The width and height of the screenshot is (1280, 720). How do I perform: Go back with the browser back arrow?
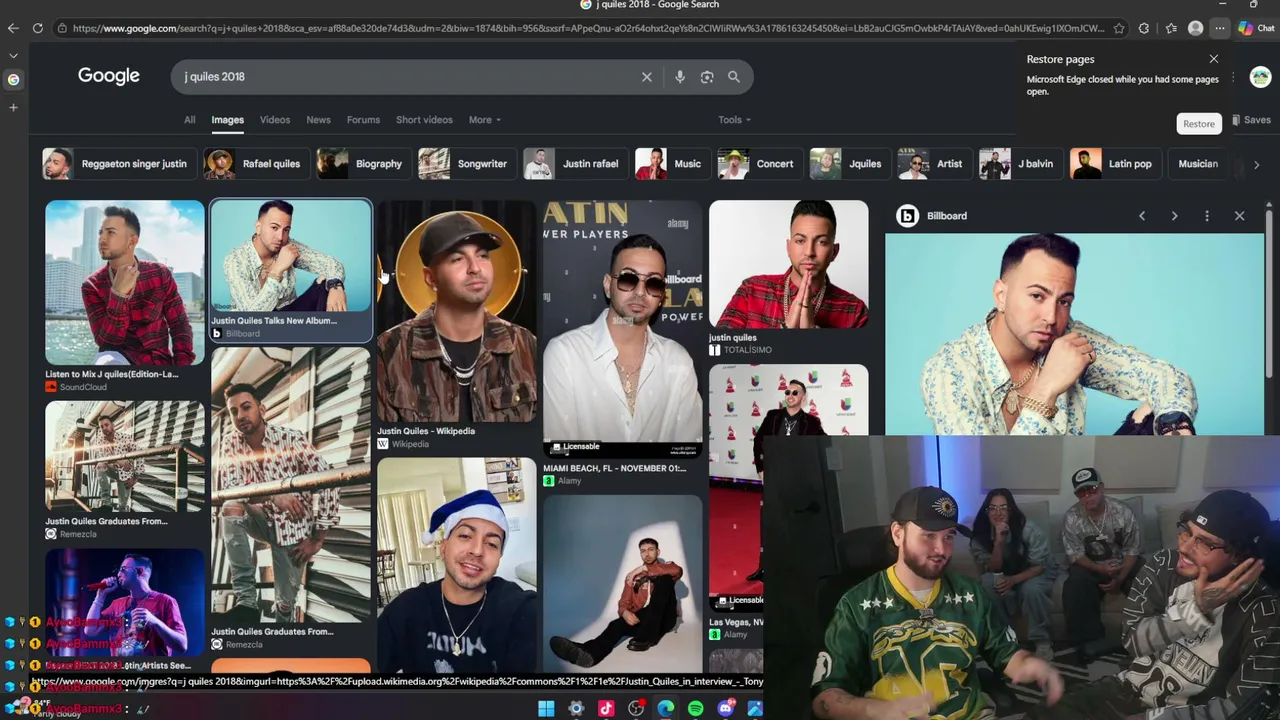click(x=13, y=28)
